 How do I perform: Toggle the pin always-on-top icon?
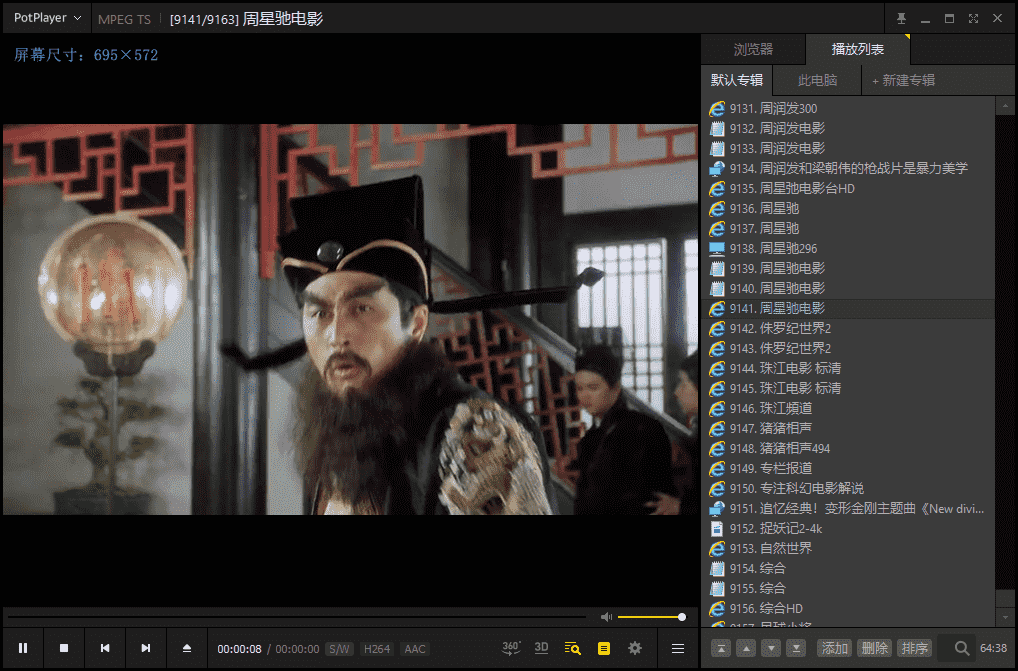click(x=901, y=18)
